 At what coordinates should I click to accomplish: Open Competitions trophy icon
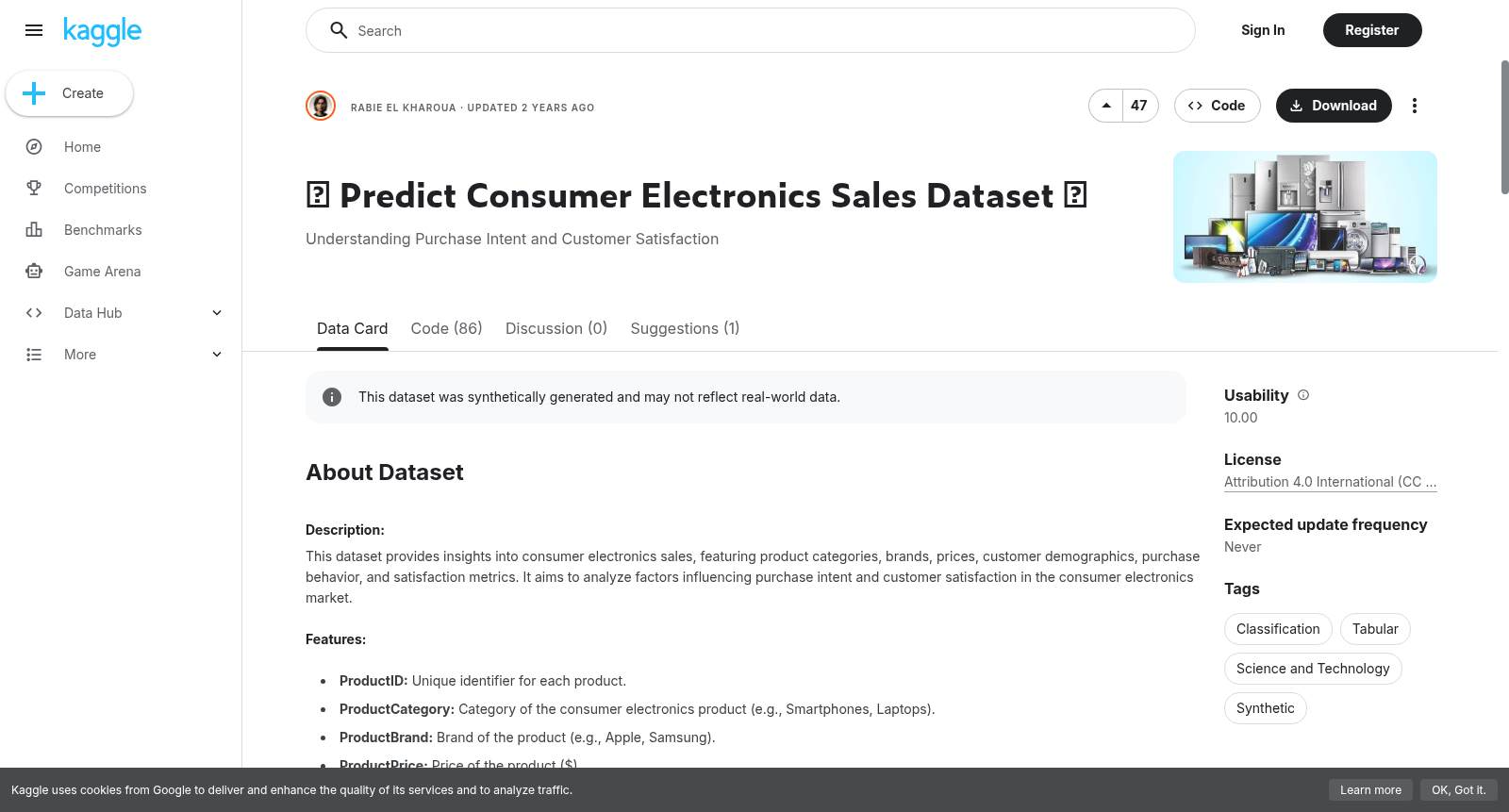coord(34,189)
